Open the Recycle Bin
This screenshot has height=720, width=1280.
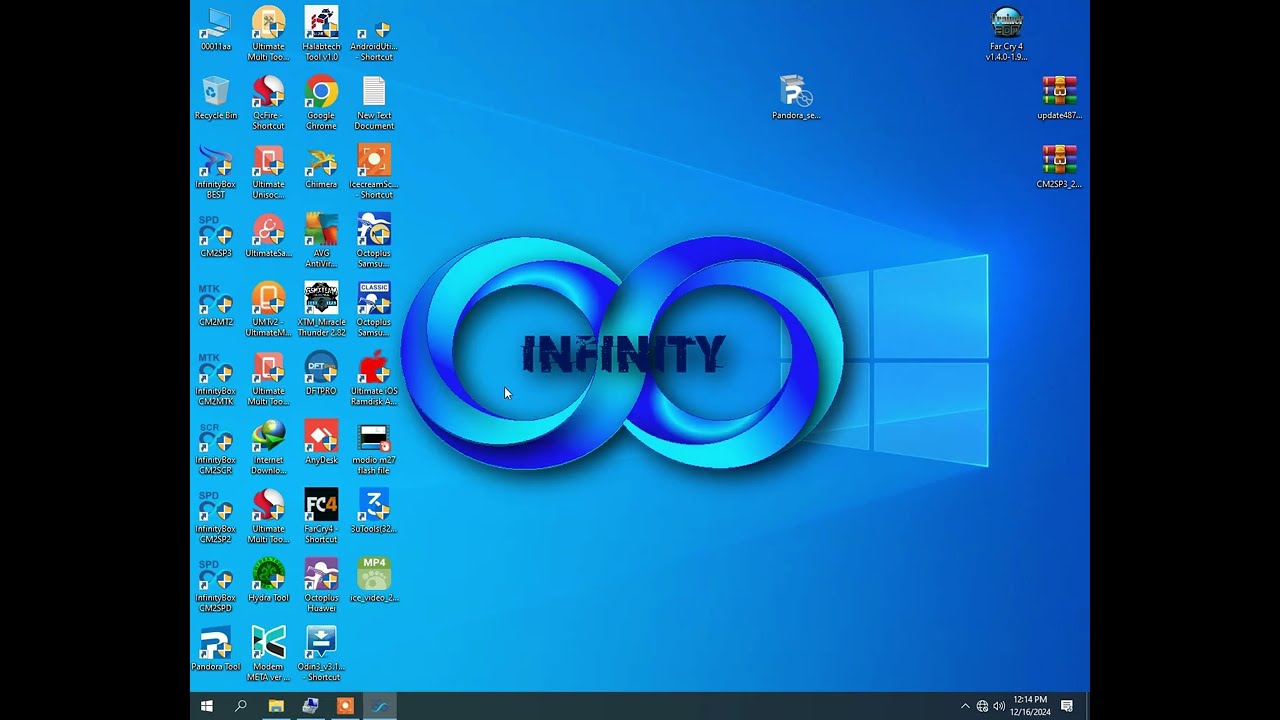[x=215, y=97]
